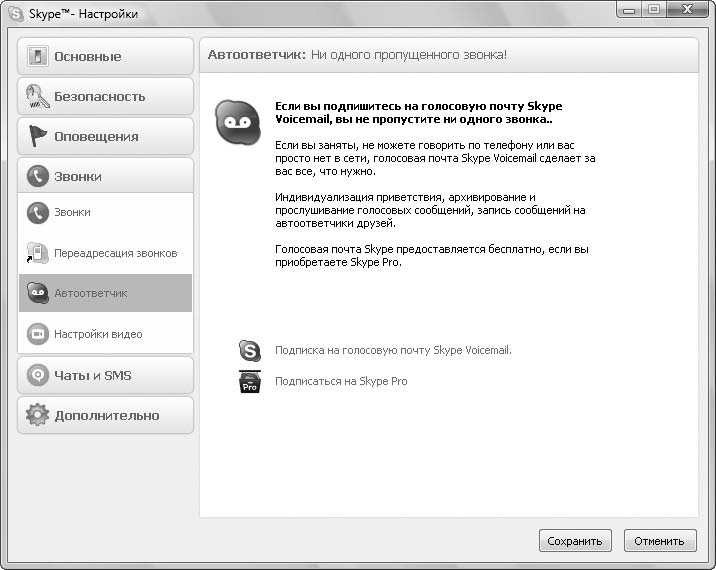The image size is (716, 570).
Task: Click the gear icon beside Дополнительно
Action: tap(37, 415)
